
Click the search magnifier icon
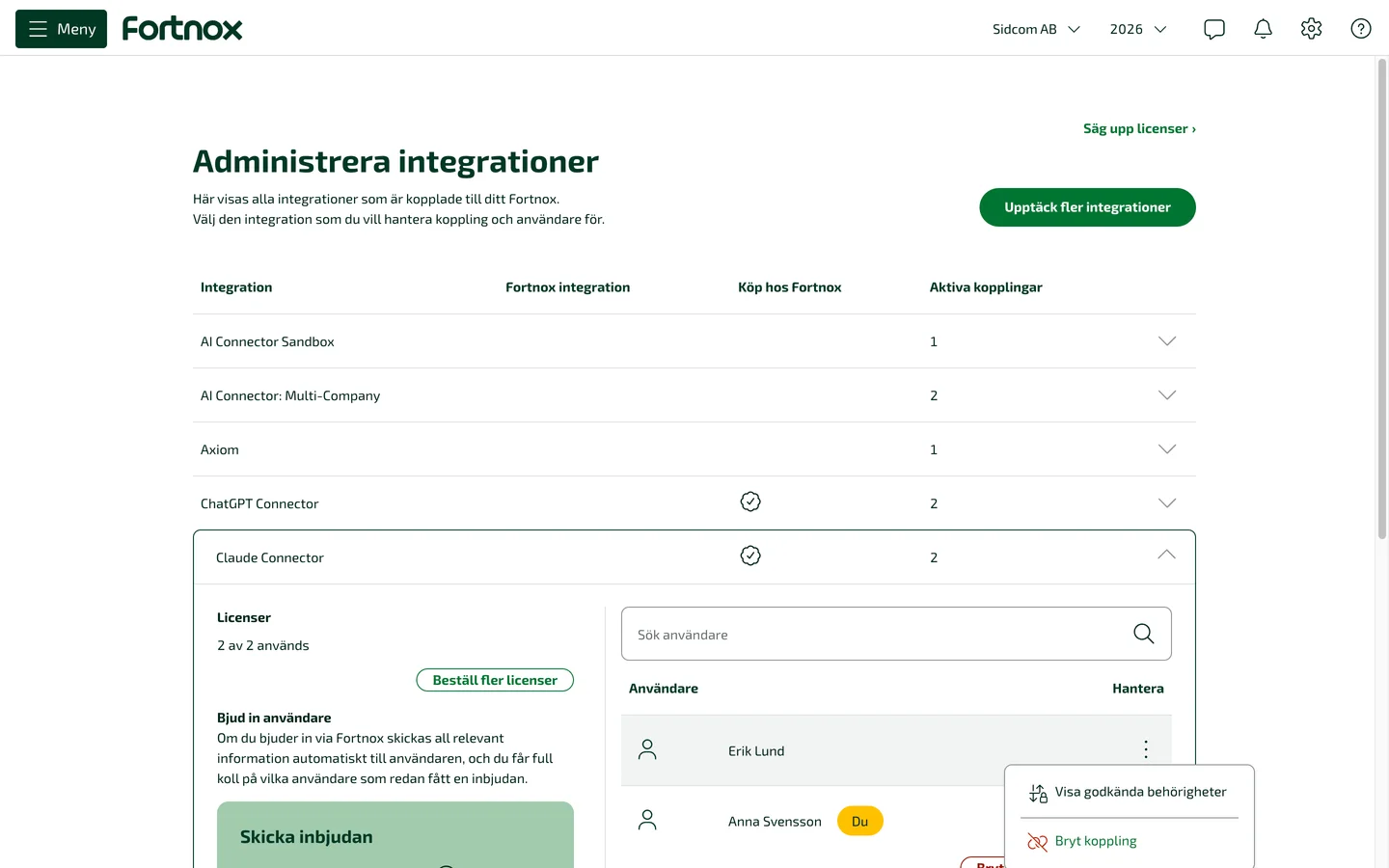pyautogui.click(x=1144, y=634)
